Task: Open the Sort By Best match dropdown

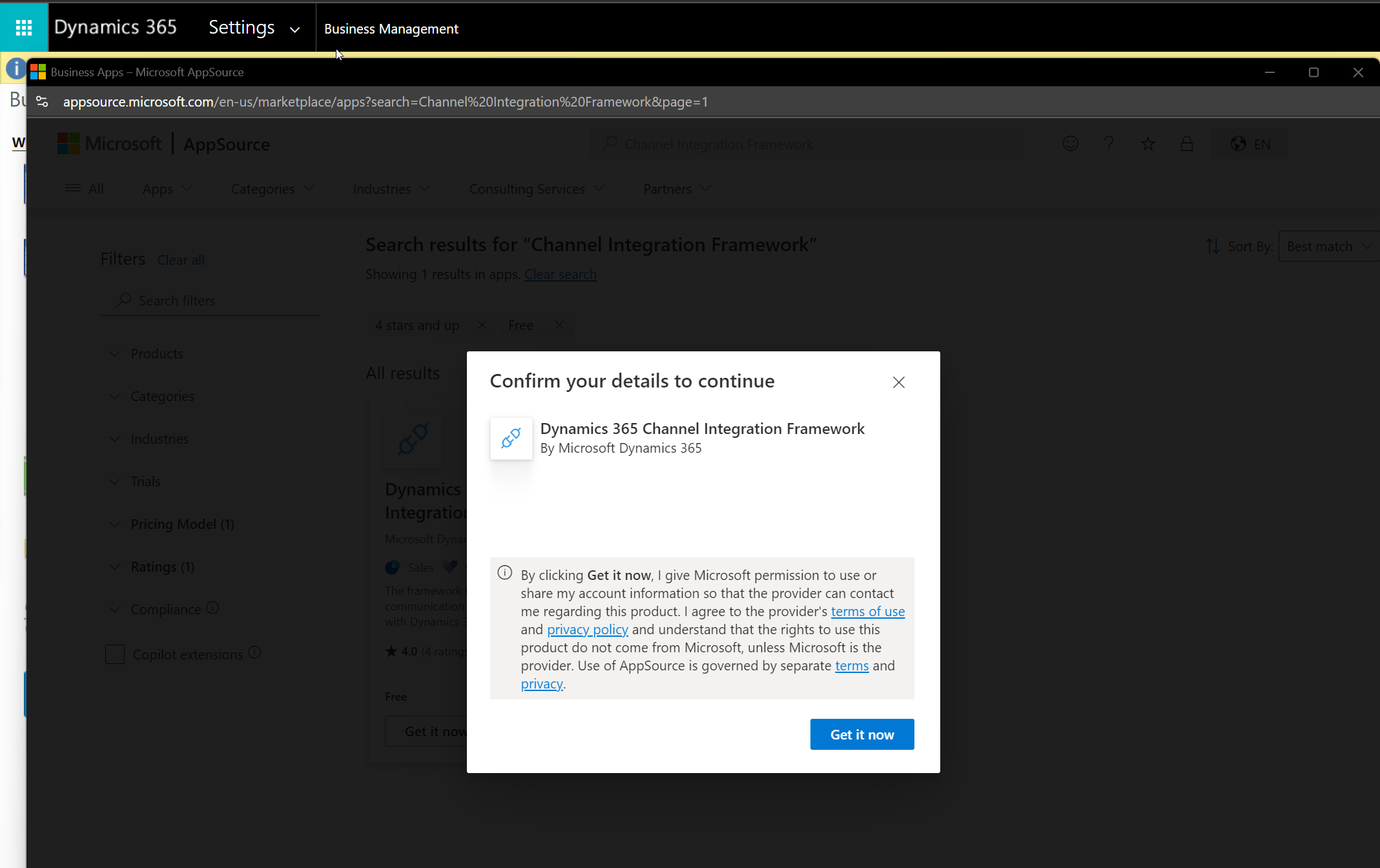Action: pyautogui.click(x=1329, y=246)
